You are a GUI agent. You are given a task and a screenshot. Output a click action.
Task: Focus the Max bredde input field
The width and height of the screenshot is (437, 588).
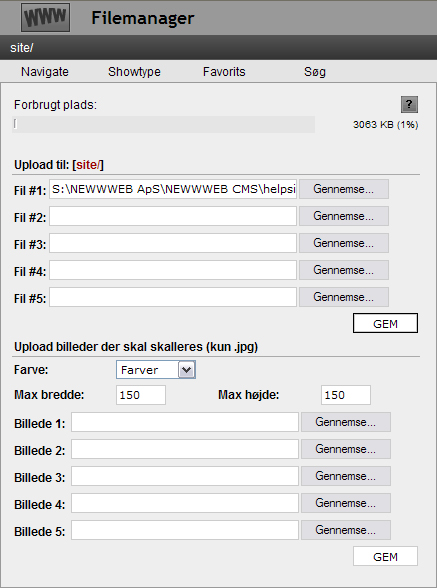click(x=141, y=395)
